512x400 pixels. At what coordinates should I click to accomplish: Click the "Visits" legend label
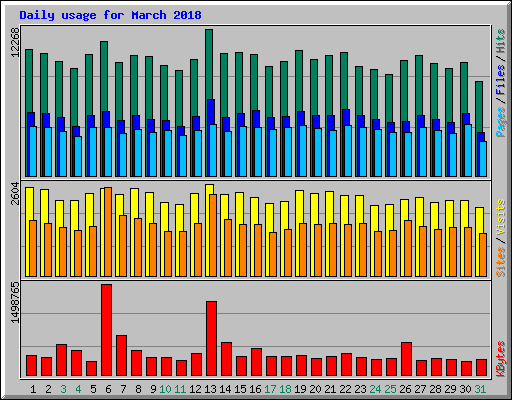(x=500, y=218)
